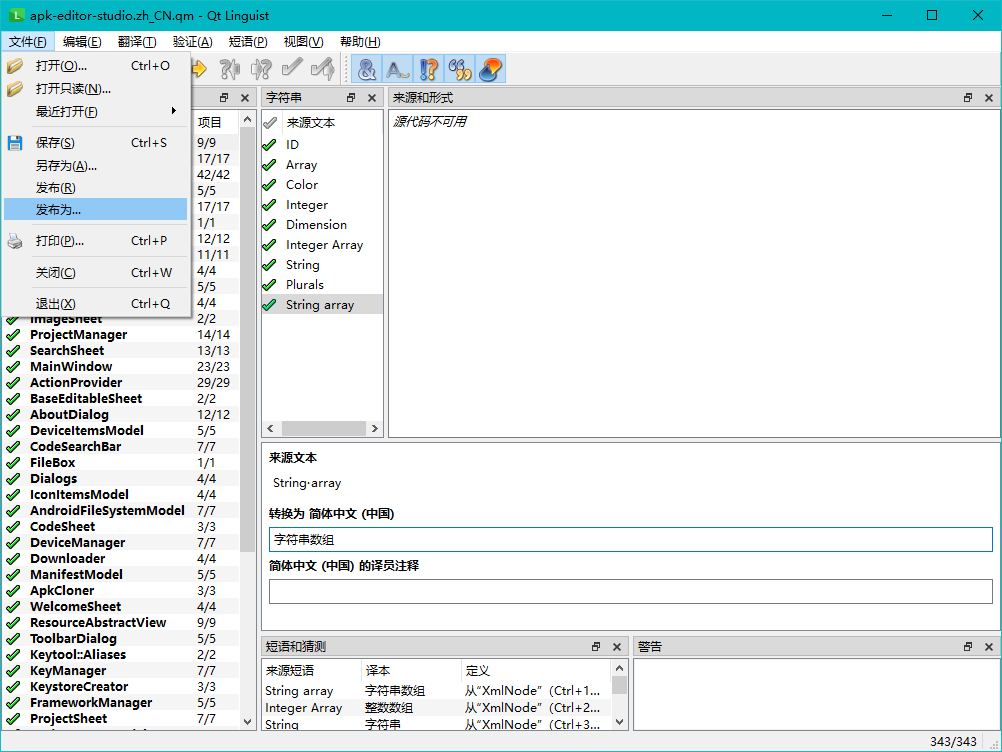1002x752 pixels.
Task: Click previous unfinished item toolbar icon
Action: pyautogui.click(x=229, y=68)
